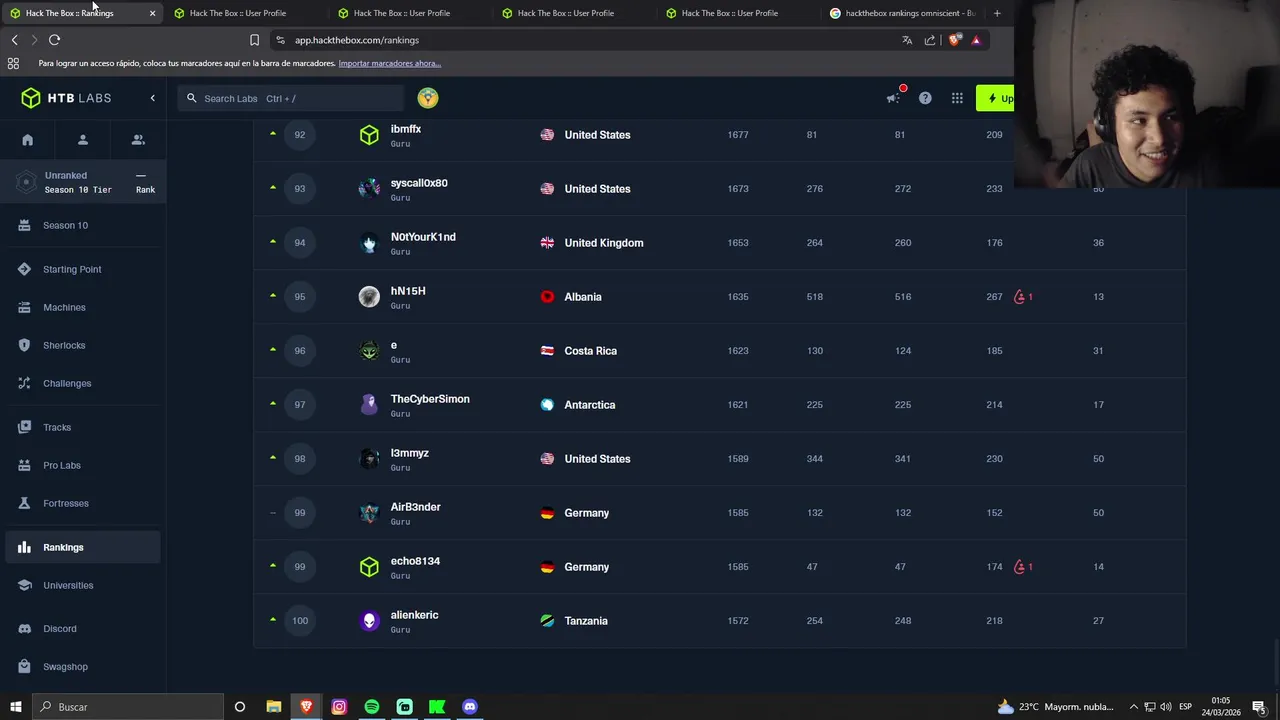The width and height of the screenshot is (1280, 720).
Task: Close the Rankings browser tab
Action: [152, 13]
